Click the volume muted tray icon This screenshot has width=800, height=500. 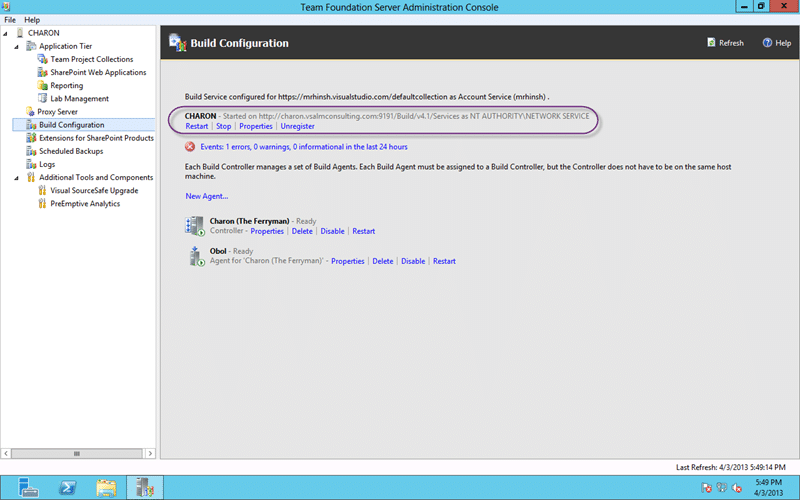click(x=737, y=488)
